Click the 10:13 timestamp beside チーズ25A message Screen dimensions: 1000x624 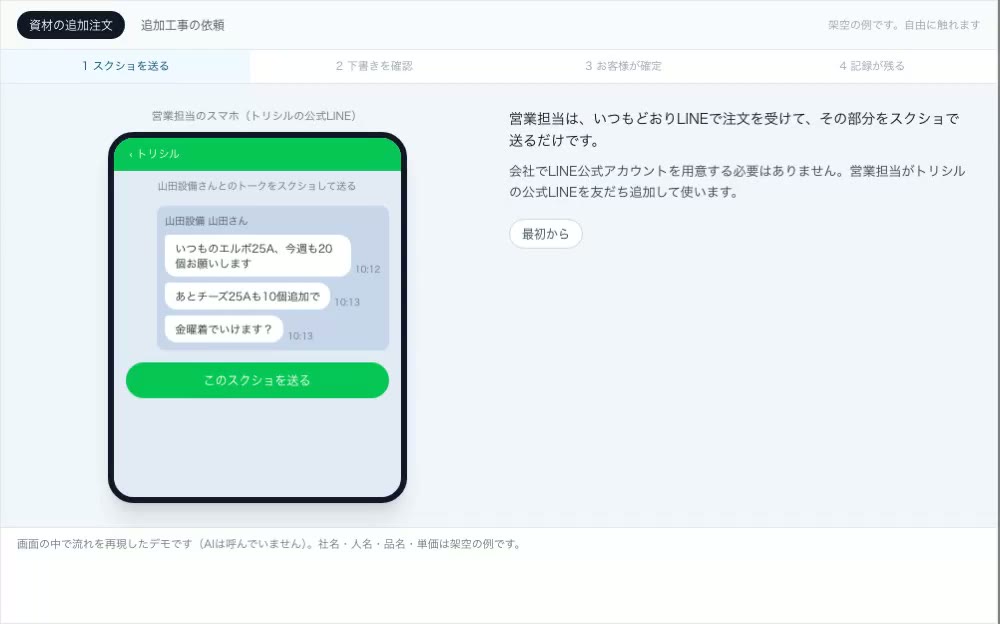[x=347, y=302]
